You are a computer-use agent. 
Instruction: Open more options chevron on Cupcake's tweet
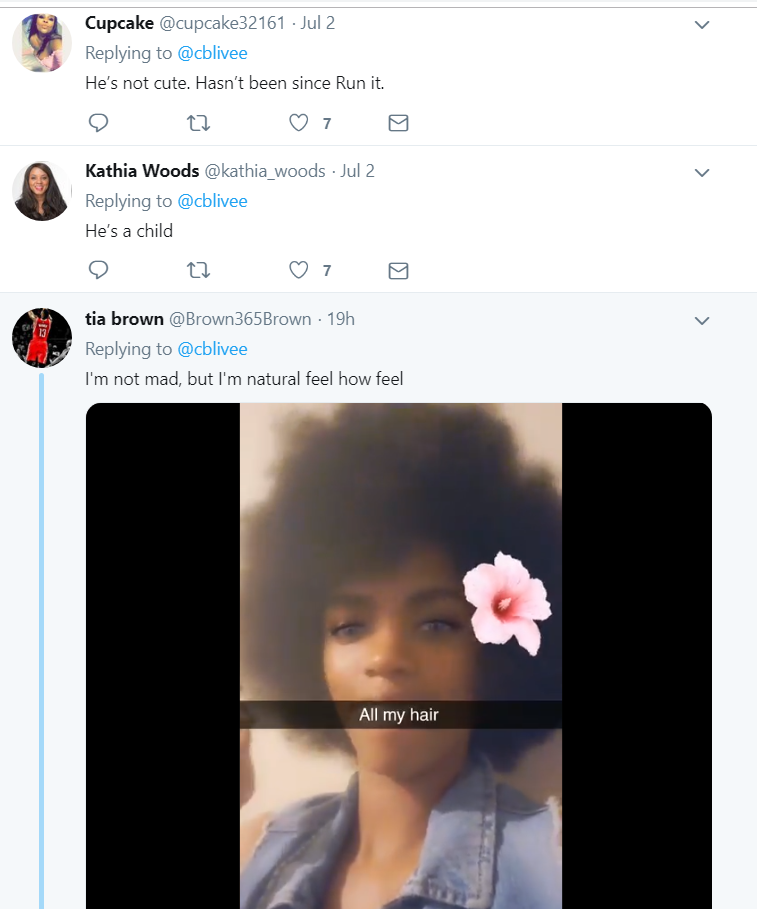[702, 25]
